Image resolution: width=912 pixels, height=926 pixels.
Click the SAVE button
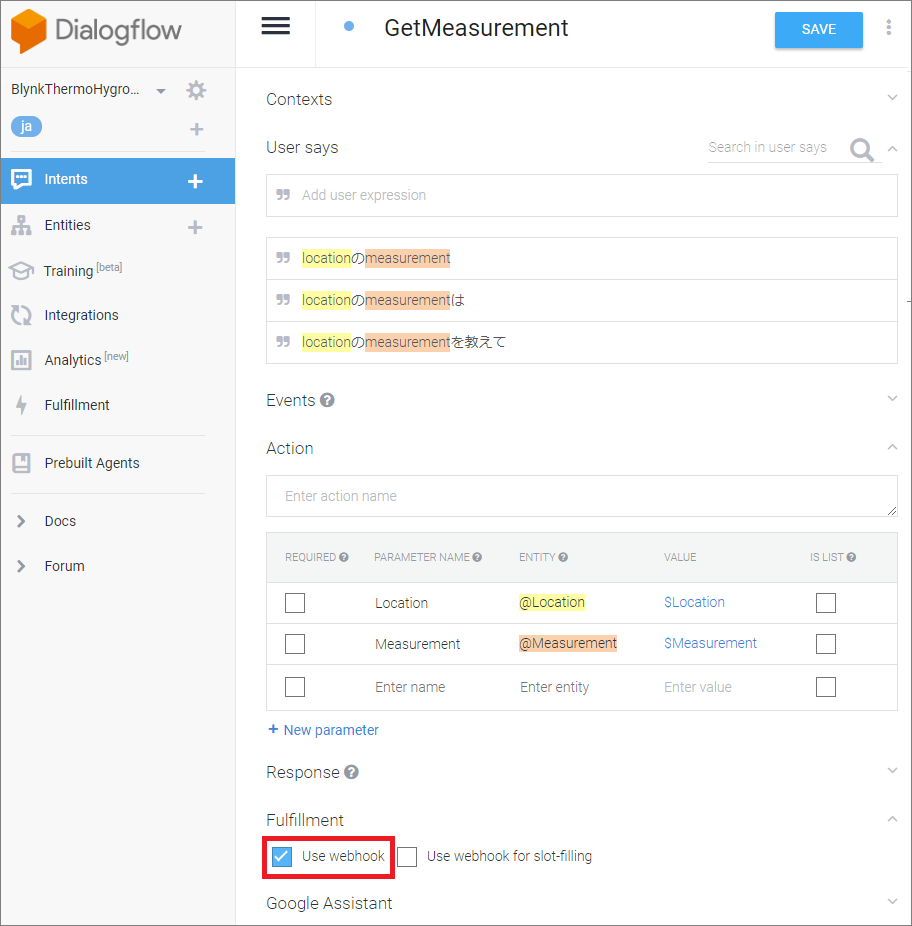click(x=819, y=30)
